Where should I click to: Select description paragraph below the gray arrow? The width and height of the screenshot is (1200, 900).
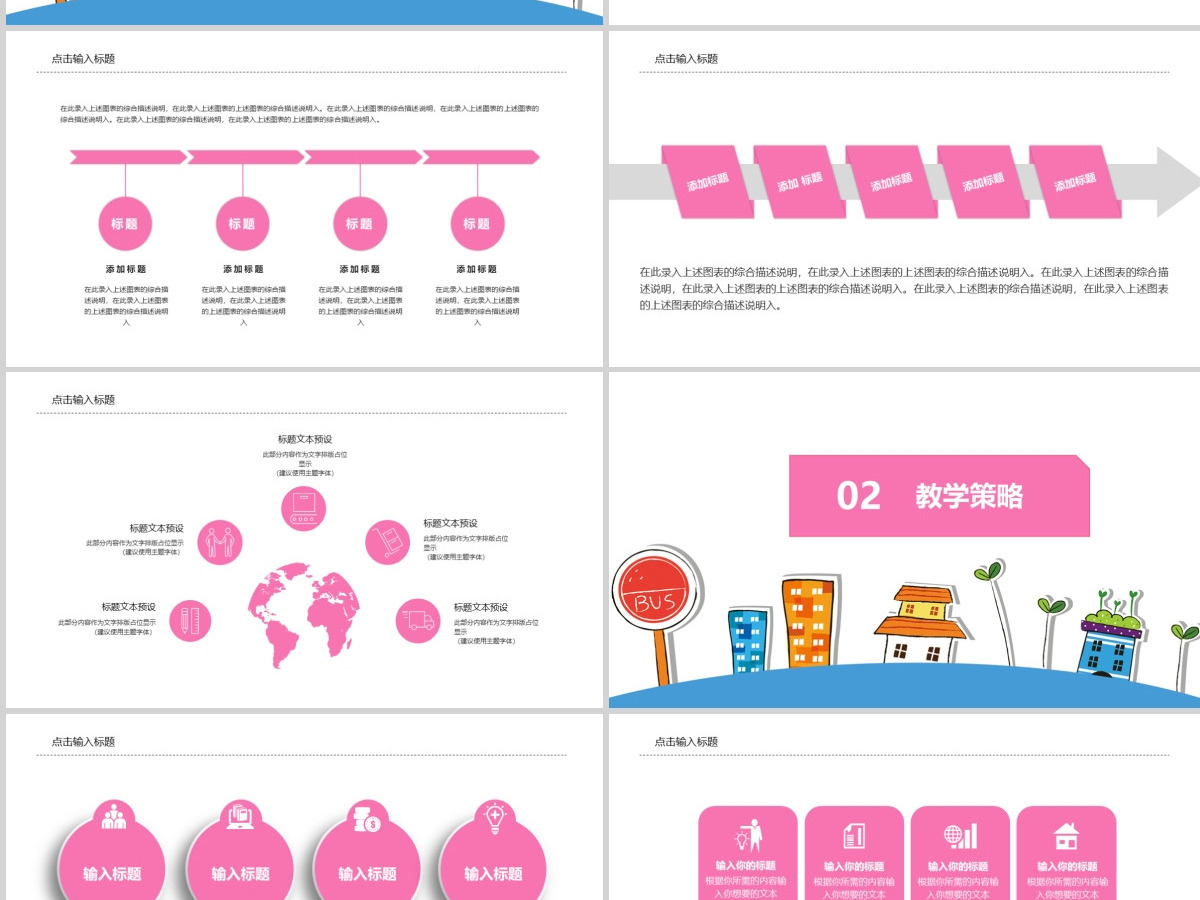click(x=904, y=288)
